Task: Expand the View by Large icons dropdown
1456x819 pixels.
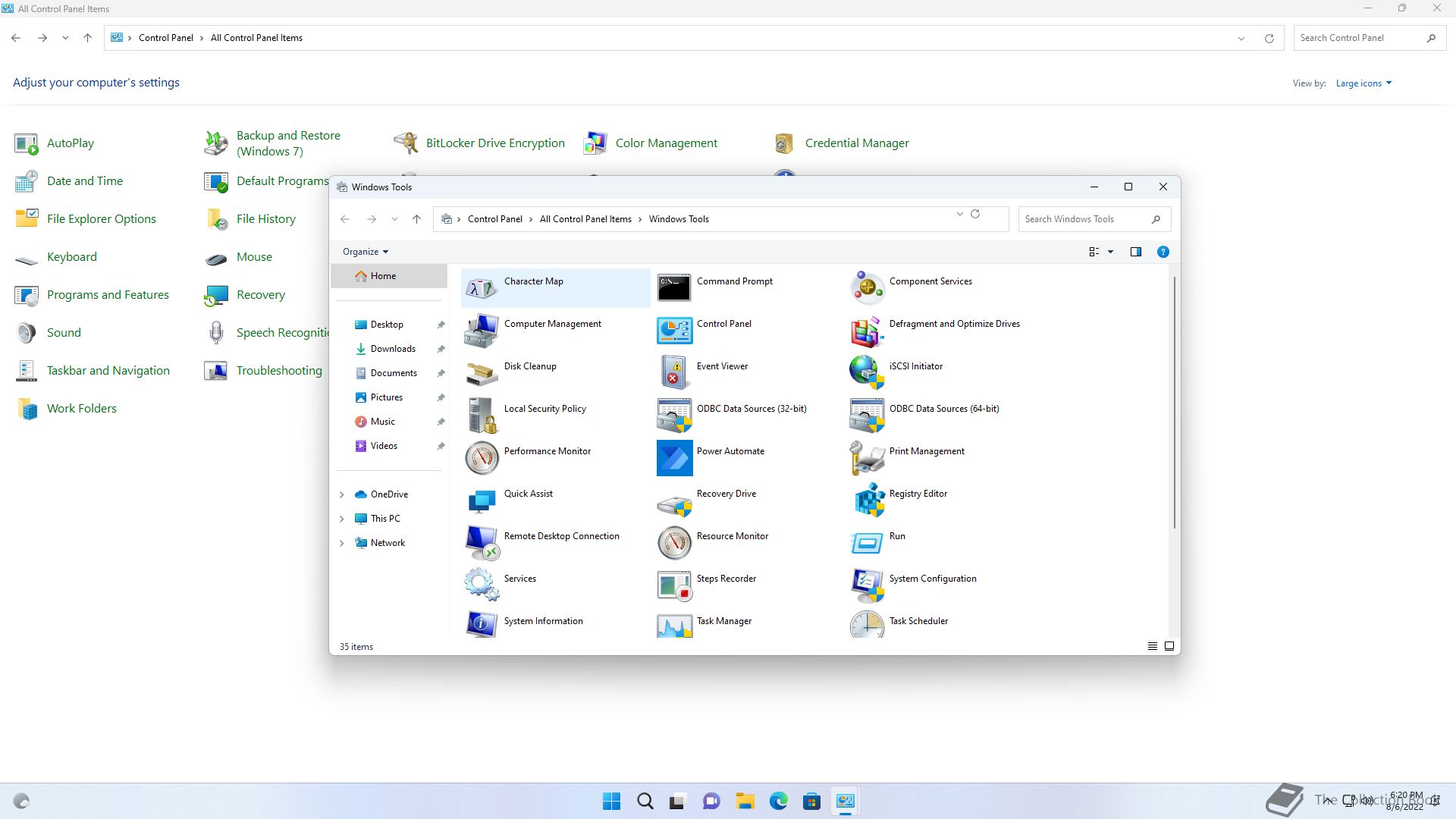Action: point(1363,83)
